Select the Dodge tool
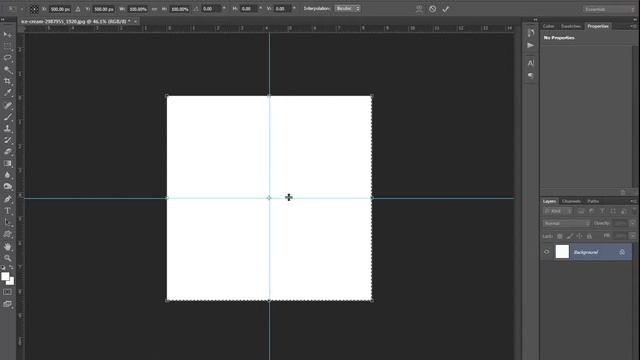640x360 pixels. pyautogui.click(x=7, y=187)
